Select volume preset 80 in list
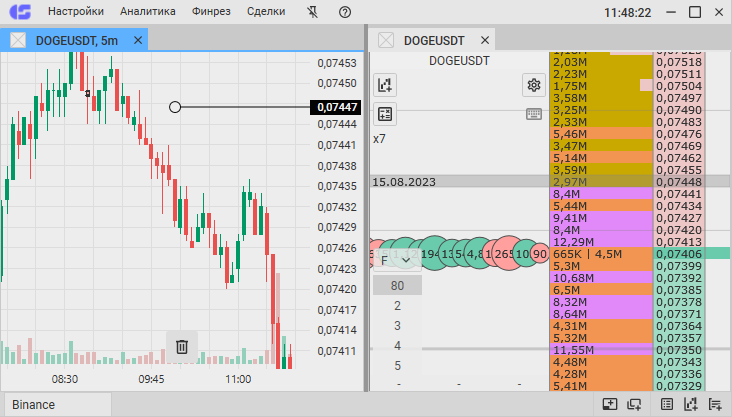732x417 pixels. [397, 285]
